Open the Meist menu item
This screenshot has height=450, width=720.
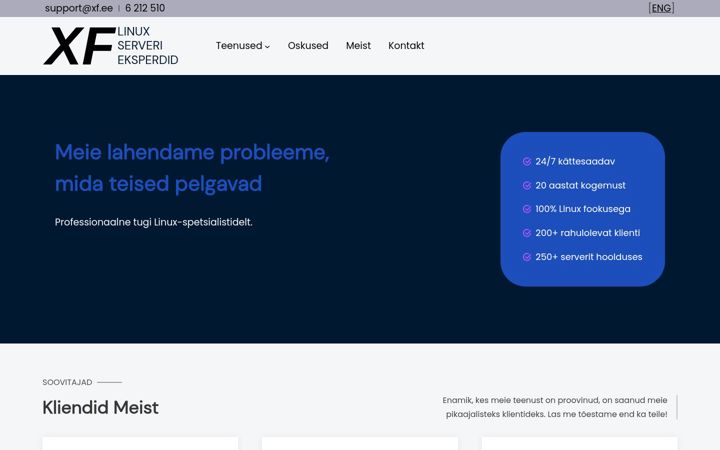click(358, 45)
